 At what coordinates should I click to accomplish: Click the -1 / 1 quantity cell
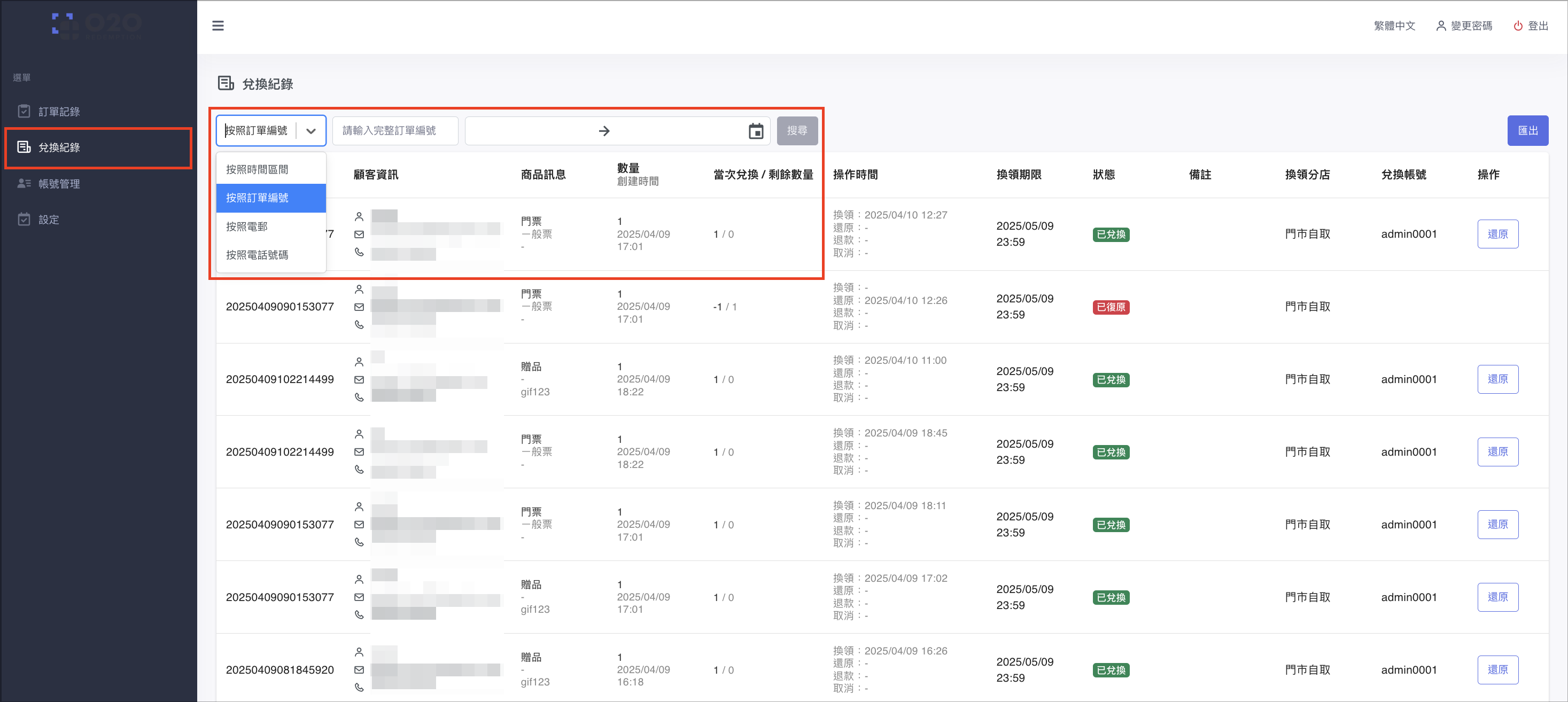pos(724,307)
